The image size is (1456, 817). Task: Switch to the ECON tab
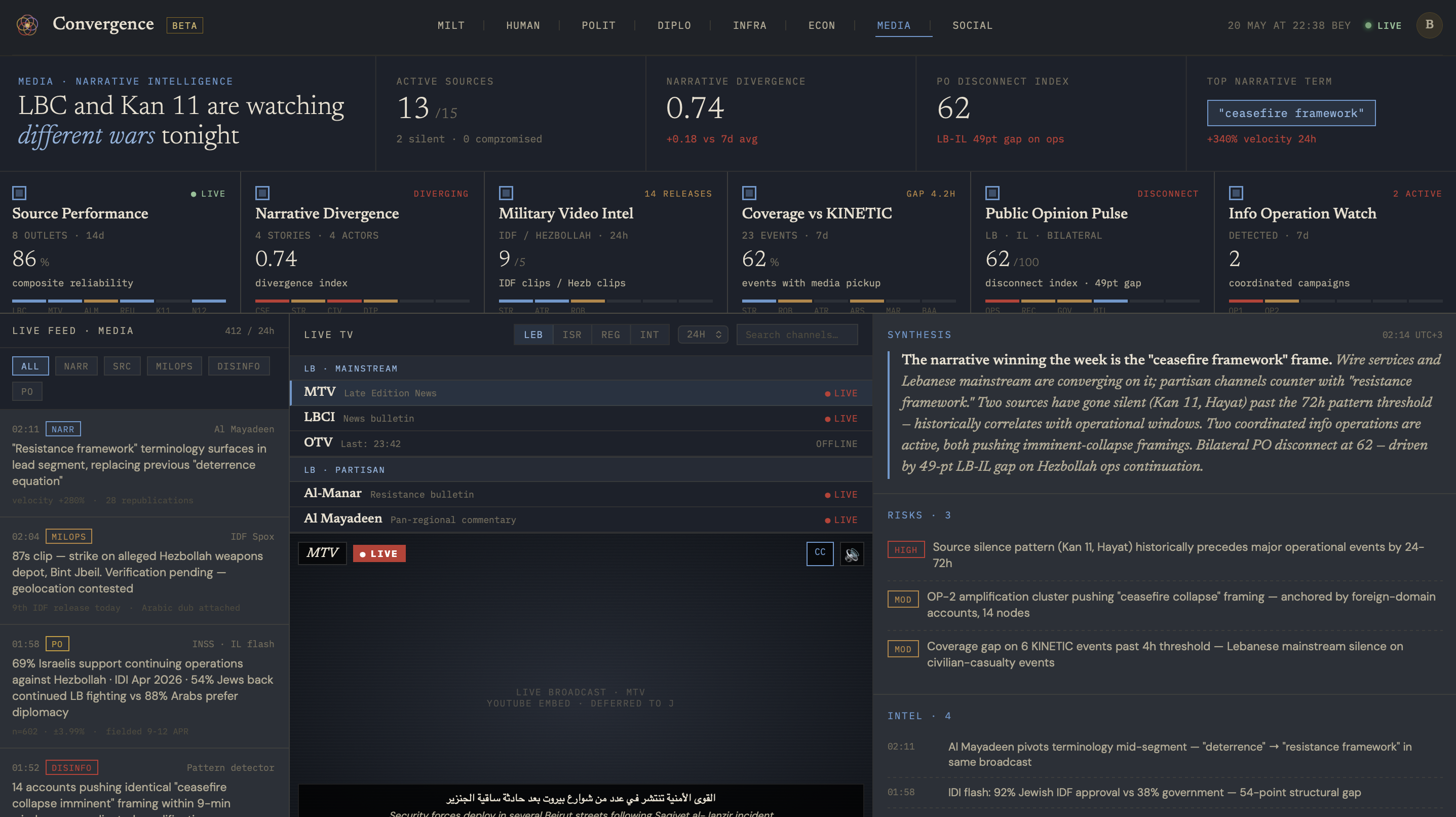point(821,25)
